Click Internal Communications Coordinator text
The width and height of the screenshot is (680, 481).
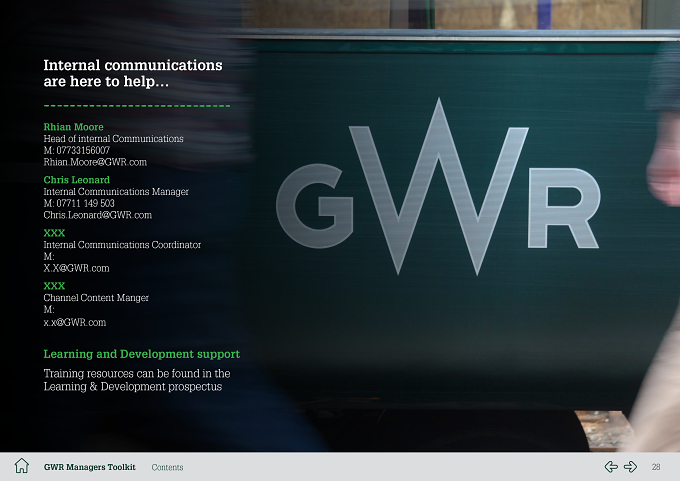pyautogui.click(x=122, y=245)
